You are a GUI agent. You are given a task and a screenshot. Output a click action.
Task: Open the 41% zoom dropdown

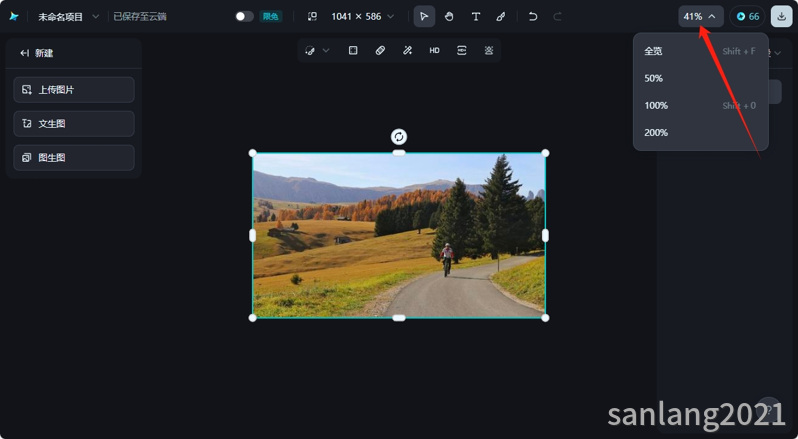click(699, 17)
